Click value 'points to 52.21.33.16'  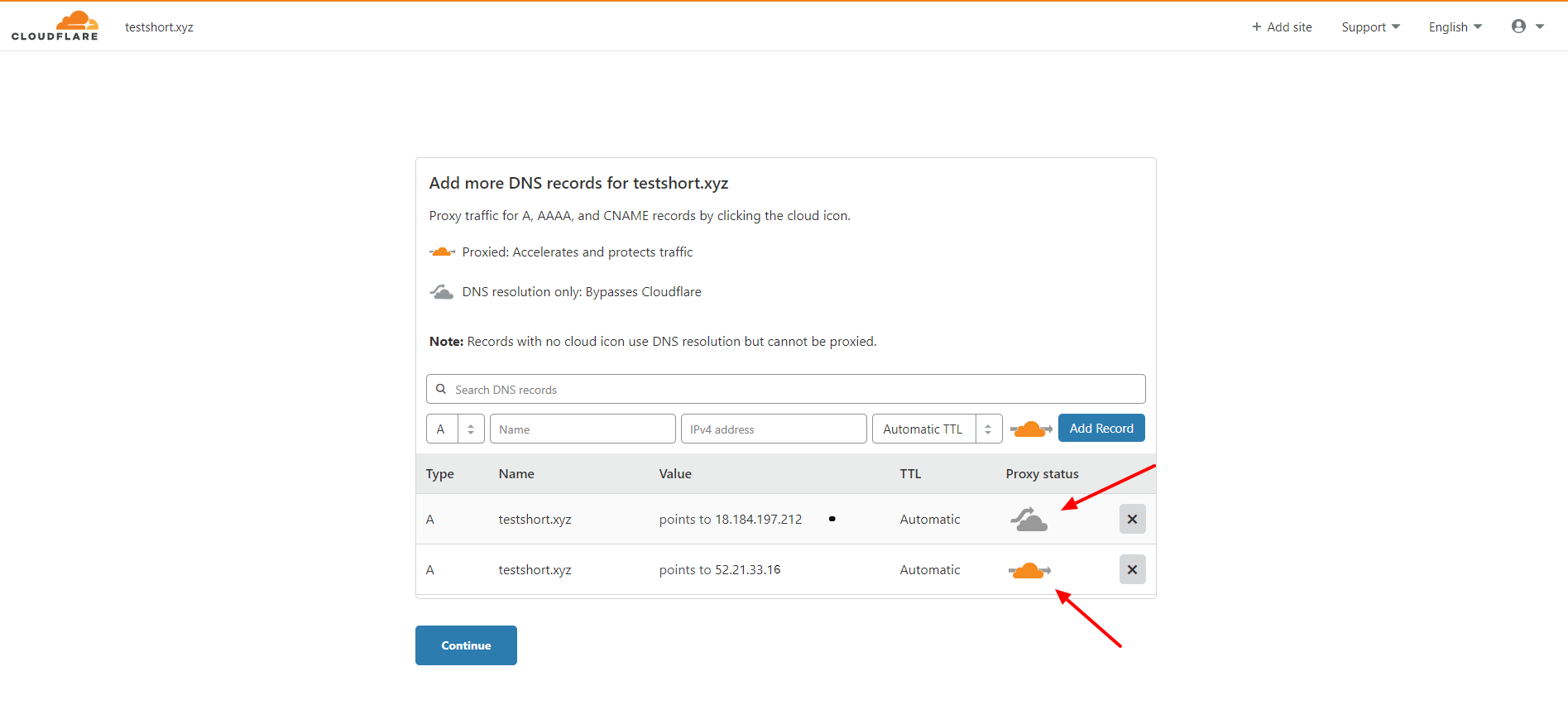pyautogui.click(x=720, y=570)
